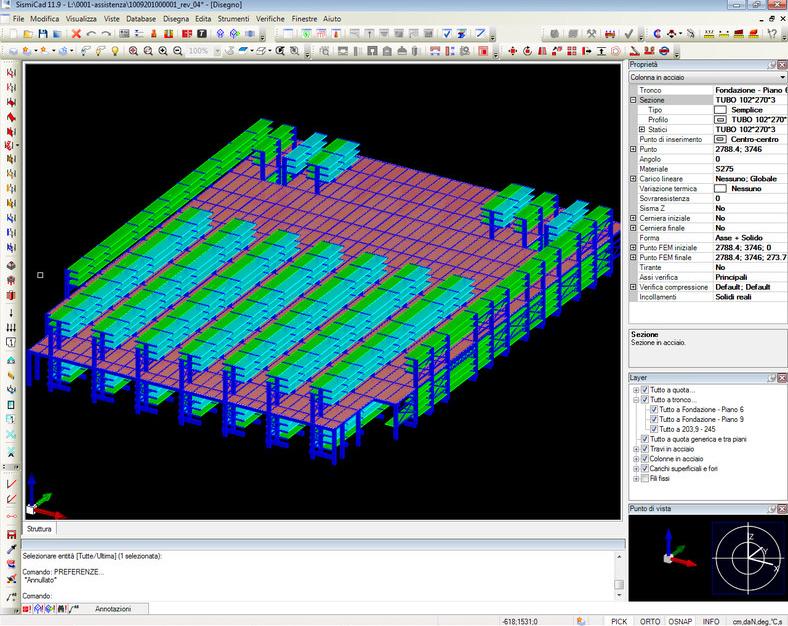Viewport: 788px width, 626px height.
Task: Toggle ORTO mode in status bar
Action: coord(649,620)
